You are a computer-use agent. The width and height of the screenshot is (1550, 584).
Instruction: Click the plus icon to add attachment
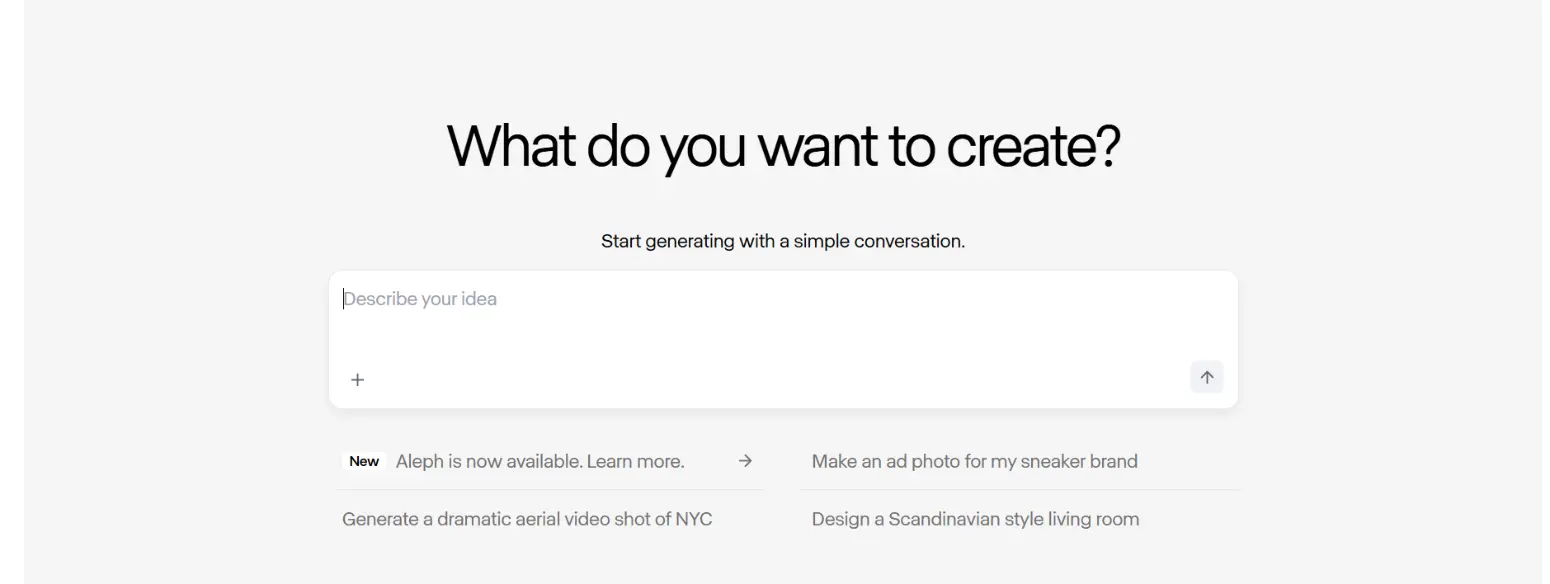tap(357, 380)
